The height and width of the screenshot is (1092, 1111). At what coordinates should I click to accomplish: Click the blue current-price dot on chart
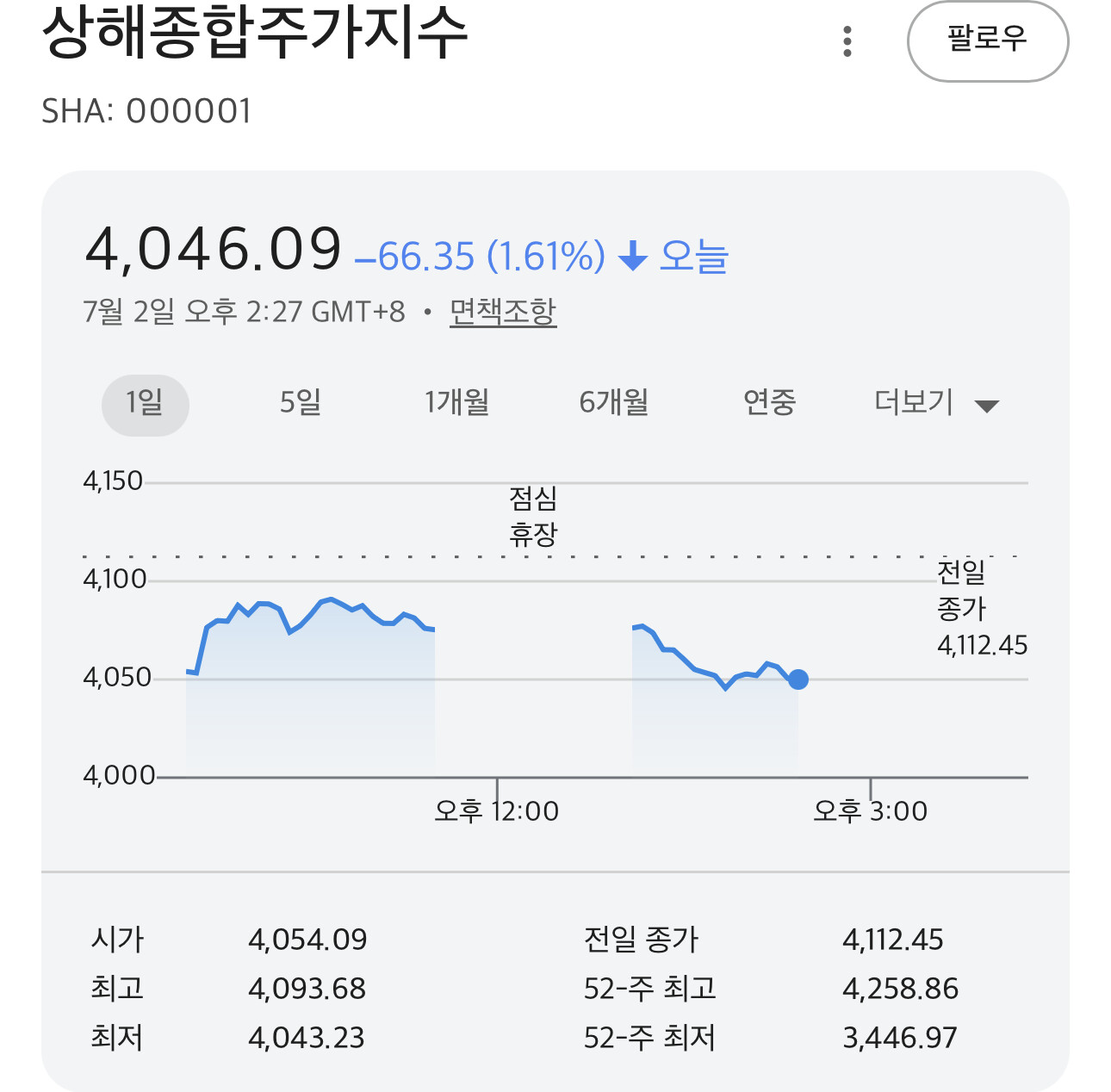(x=798, y=679)
